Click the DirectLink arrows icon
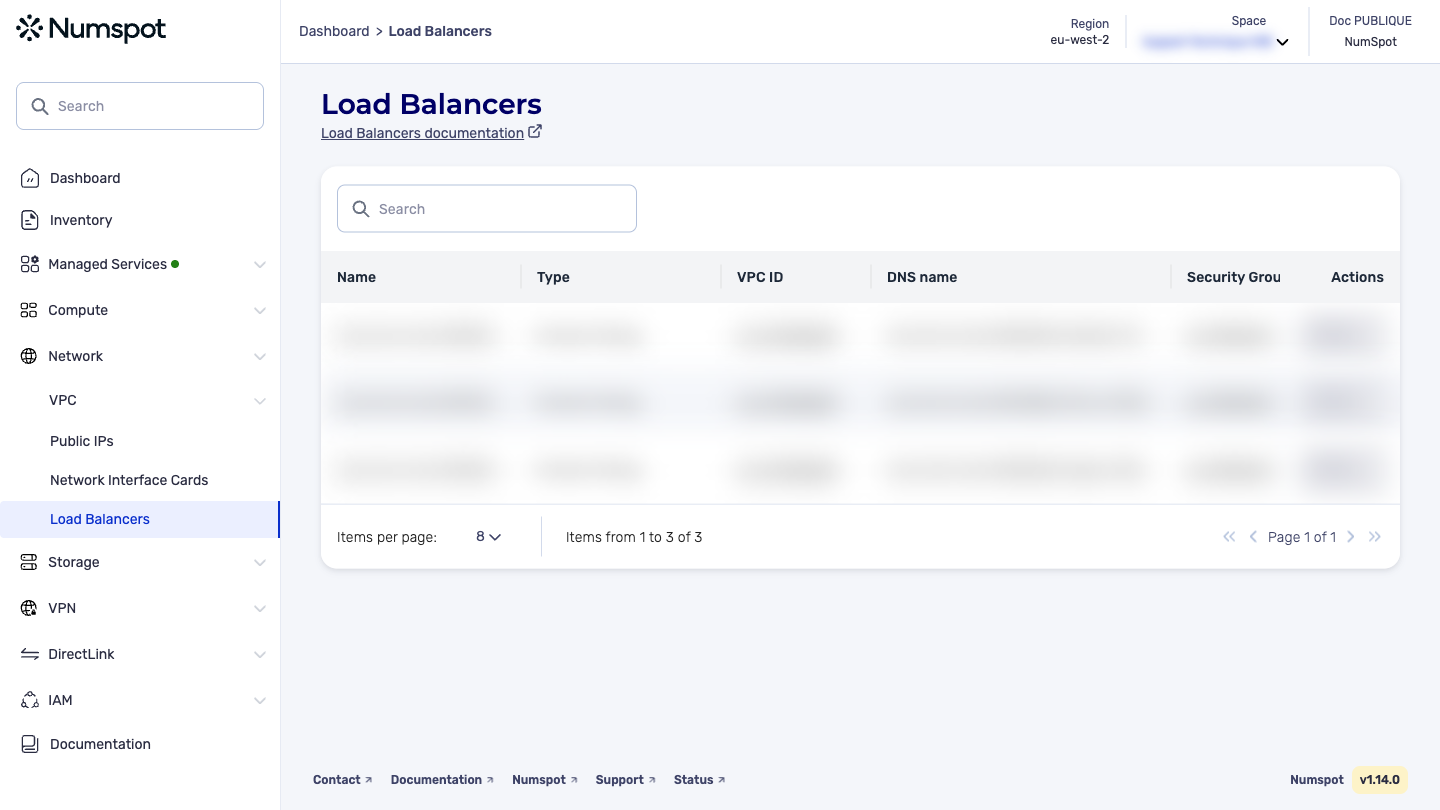Image resolution: width=1440 pixels, height=810 pixels. click(x=29, y=654)
